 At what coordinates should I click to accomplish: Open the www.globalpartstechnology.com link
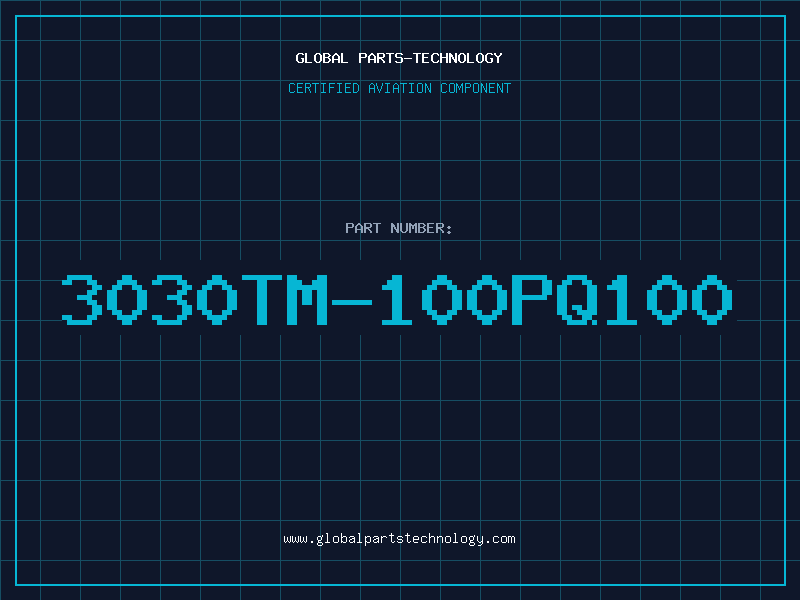point(399,539)
